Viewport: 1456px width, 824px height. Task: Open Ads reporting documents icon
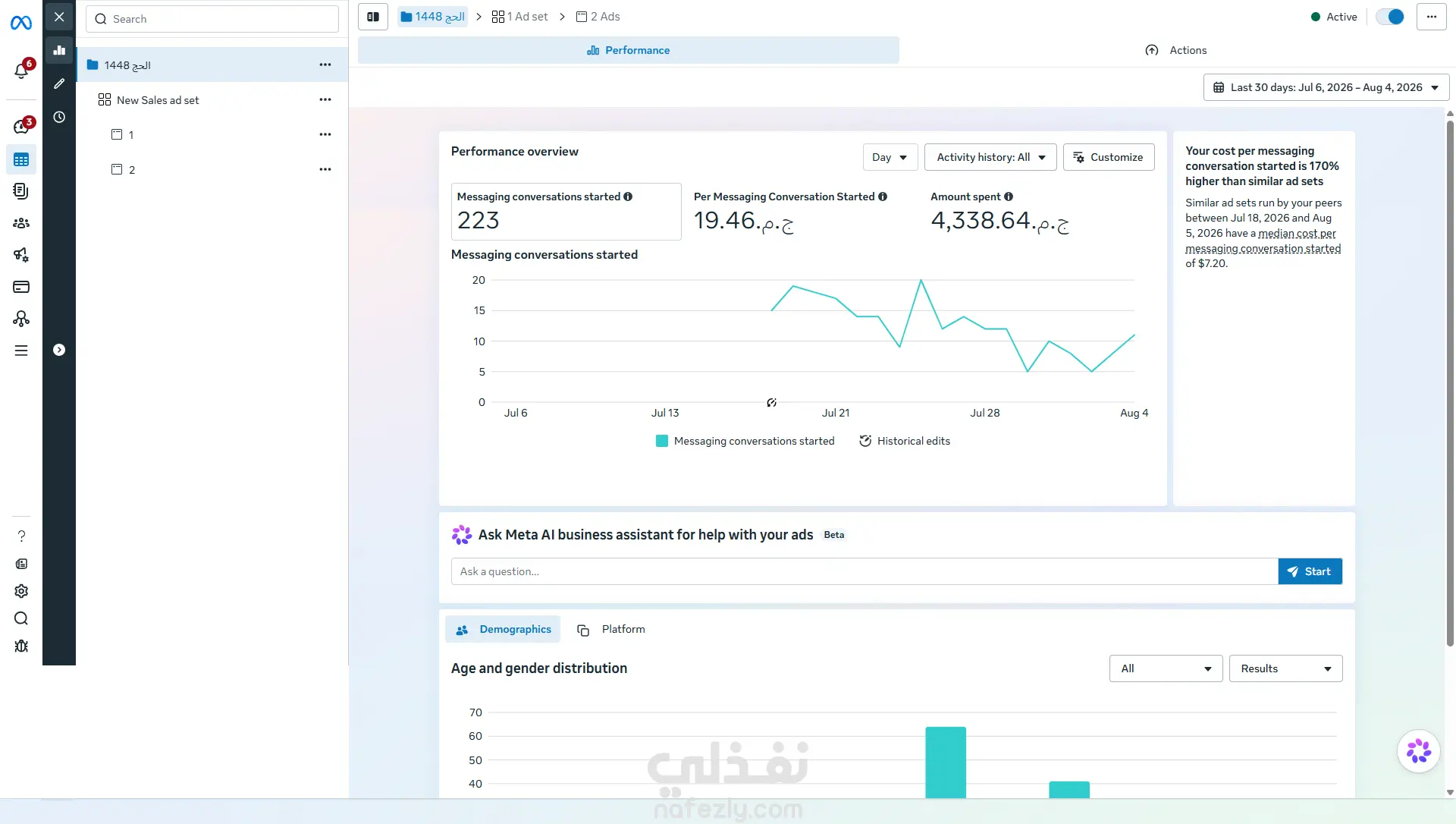21,191
